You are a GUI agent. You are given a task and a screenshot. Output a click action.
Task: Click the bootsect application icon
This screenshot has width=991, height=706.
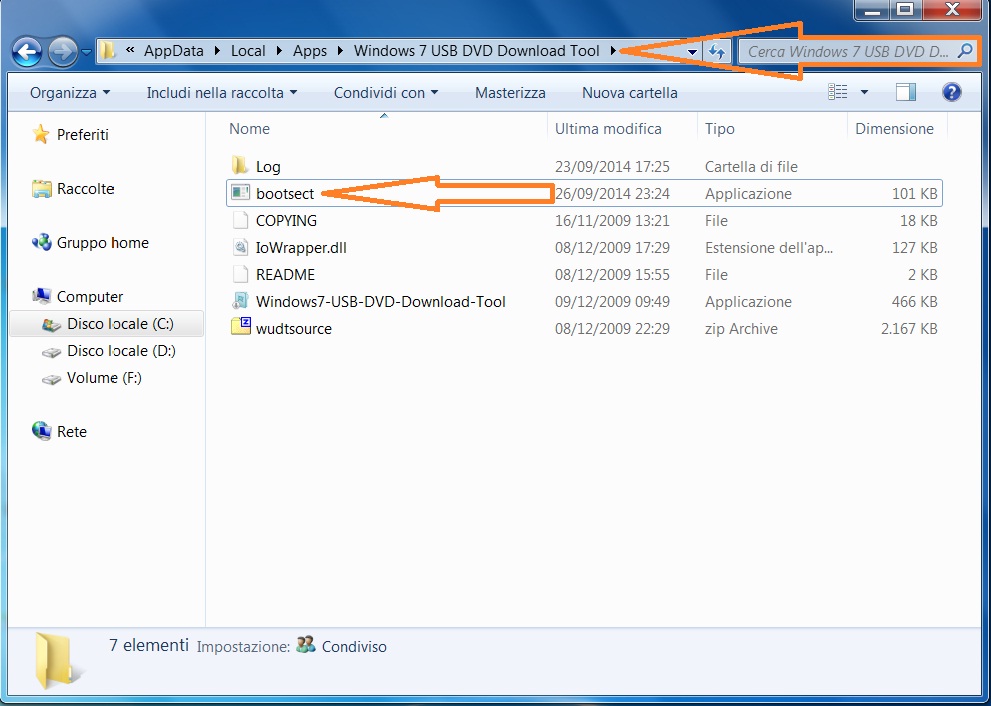240,192
